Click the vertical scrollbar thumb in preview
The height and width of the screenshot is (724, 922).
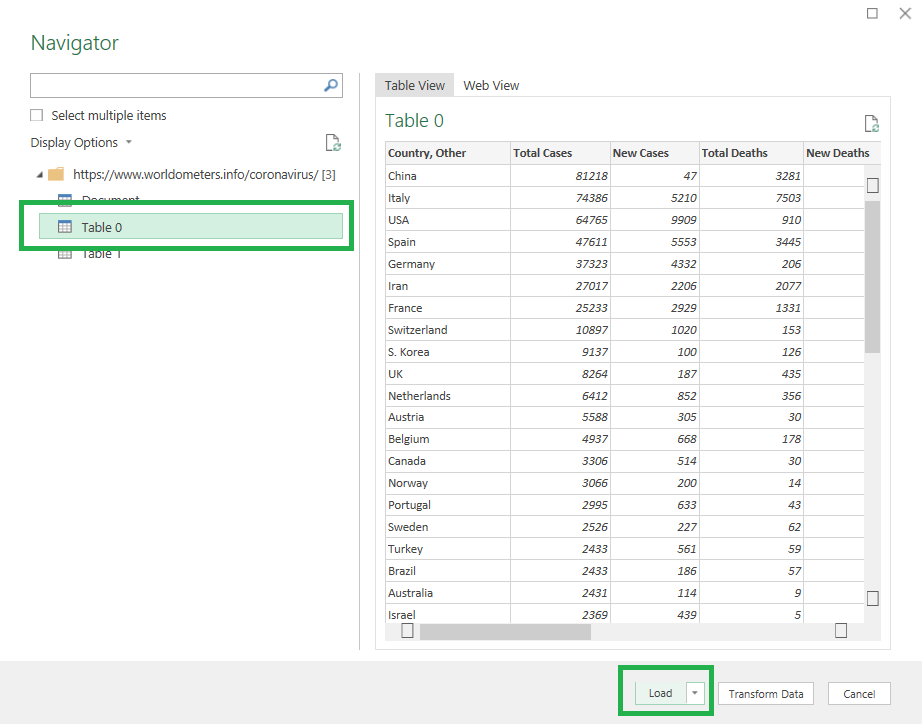pos(873,276)
